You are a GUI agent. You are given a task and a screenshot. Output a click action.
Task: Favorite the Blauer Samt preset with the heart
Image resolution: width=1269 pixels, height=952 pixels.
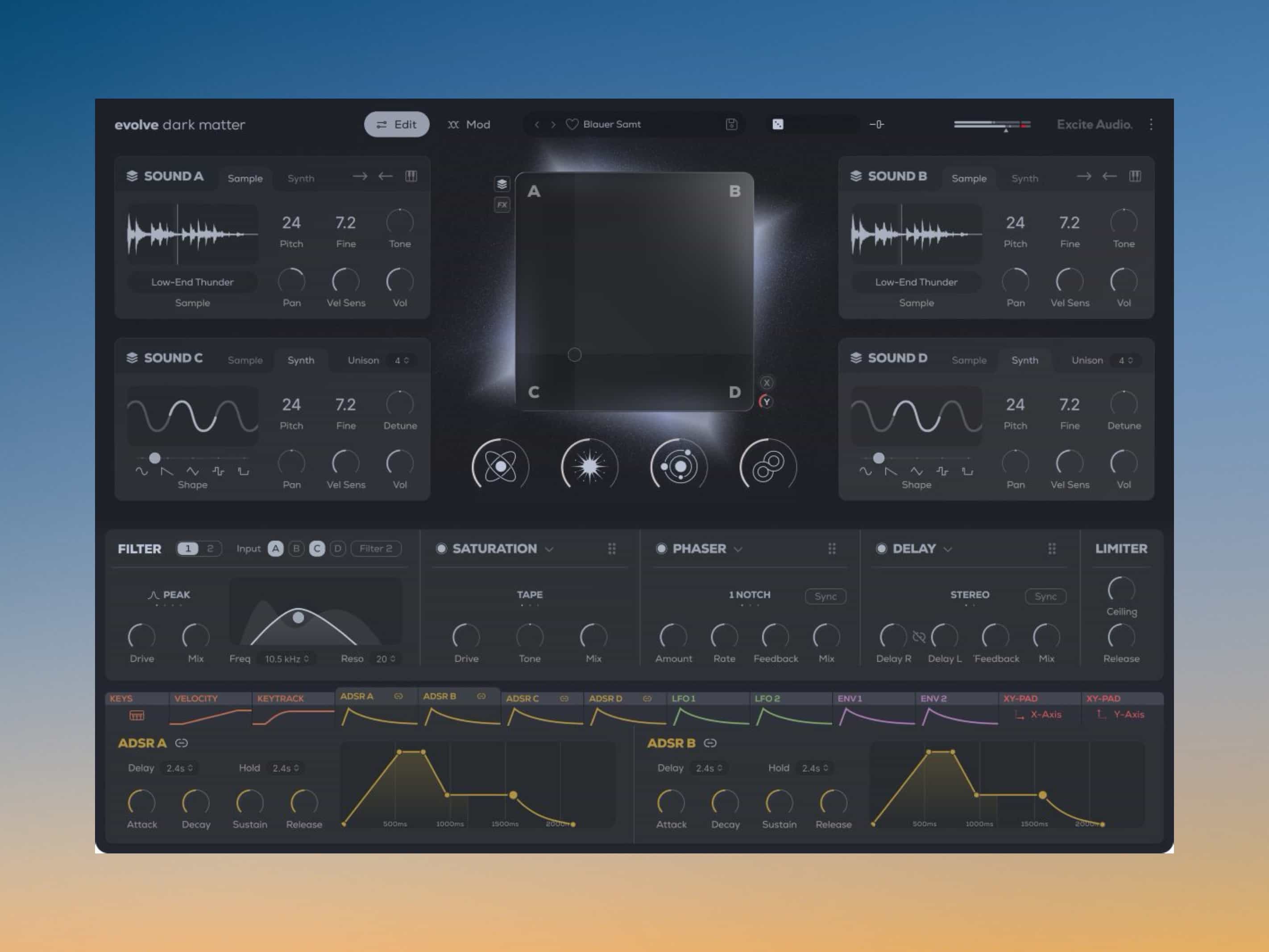coord(572,124)
